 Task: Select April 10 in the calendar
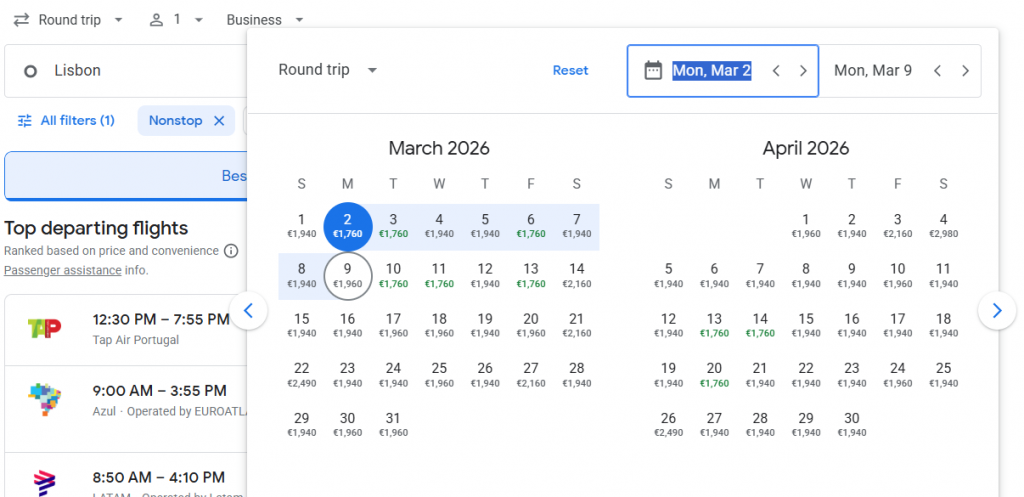pos(898,276)
